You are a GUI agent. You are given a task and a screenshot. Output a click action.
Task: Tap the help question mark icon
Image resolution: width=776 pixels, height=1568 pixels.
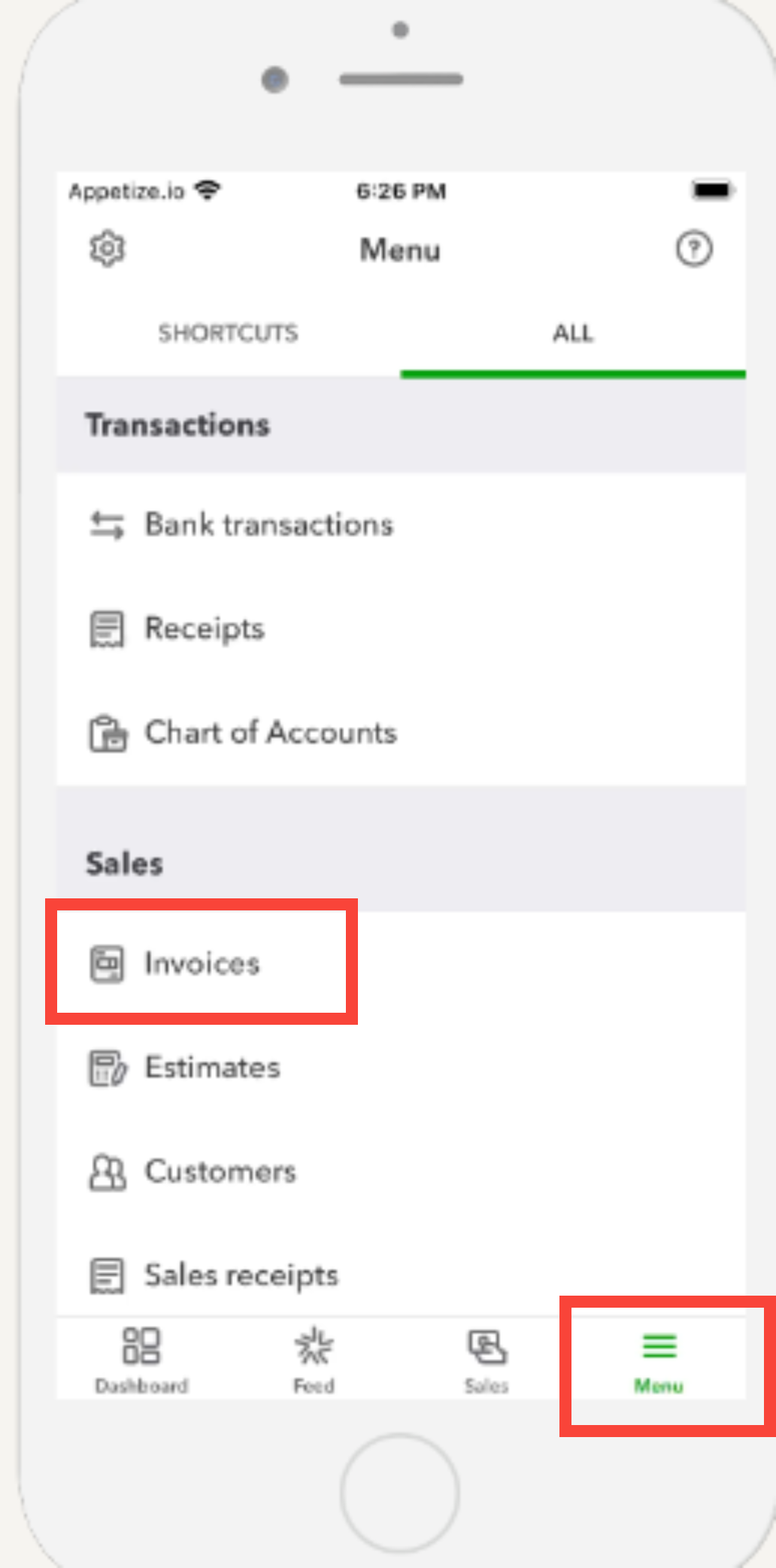coord(693,249)
